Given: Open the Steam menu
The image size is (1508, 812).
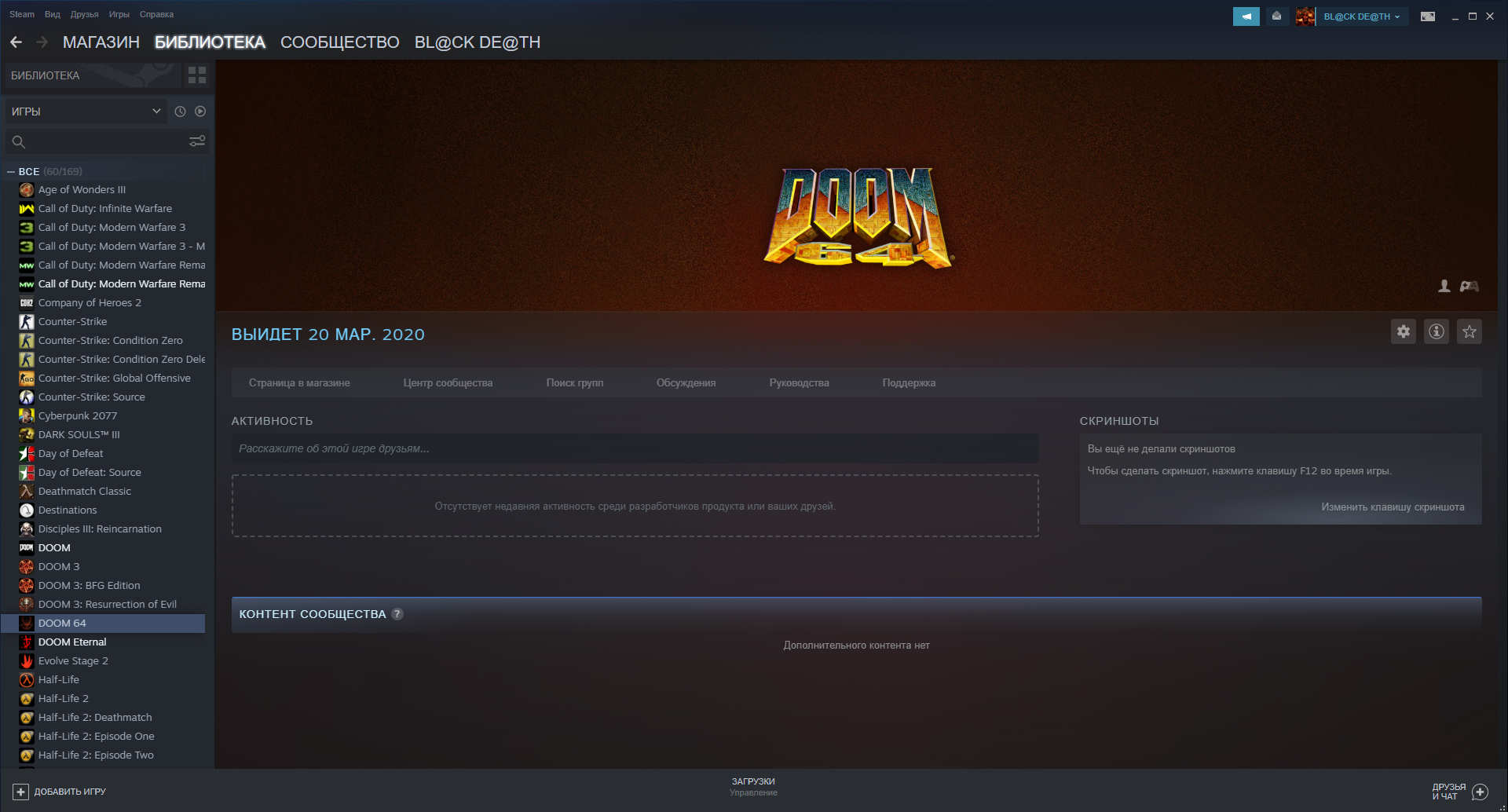Looking at the screenshot, I should 22,14.
